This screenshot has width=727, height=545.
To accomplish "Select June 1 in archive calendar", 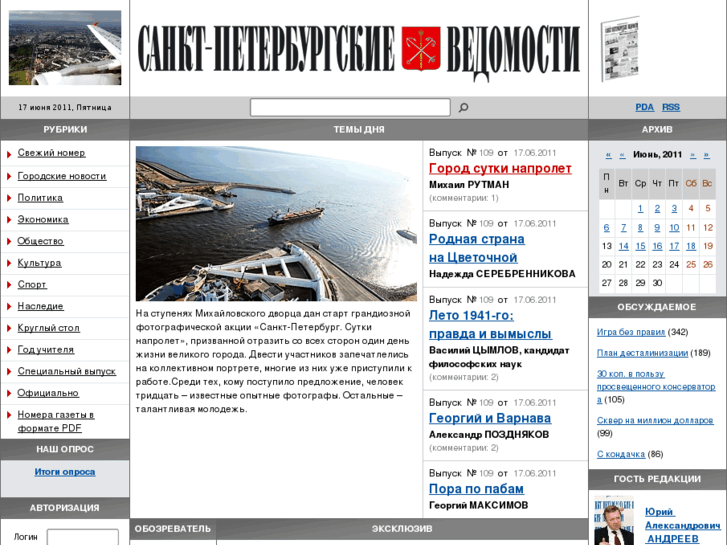I will pos(640,209).
